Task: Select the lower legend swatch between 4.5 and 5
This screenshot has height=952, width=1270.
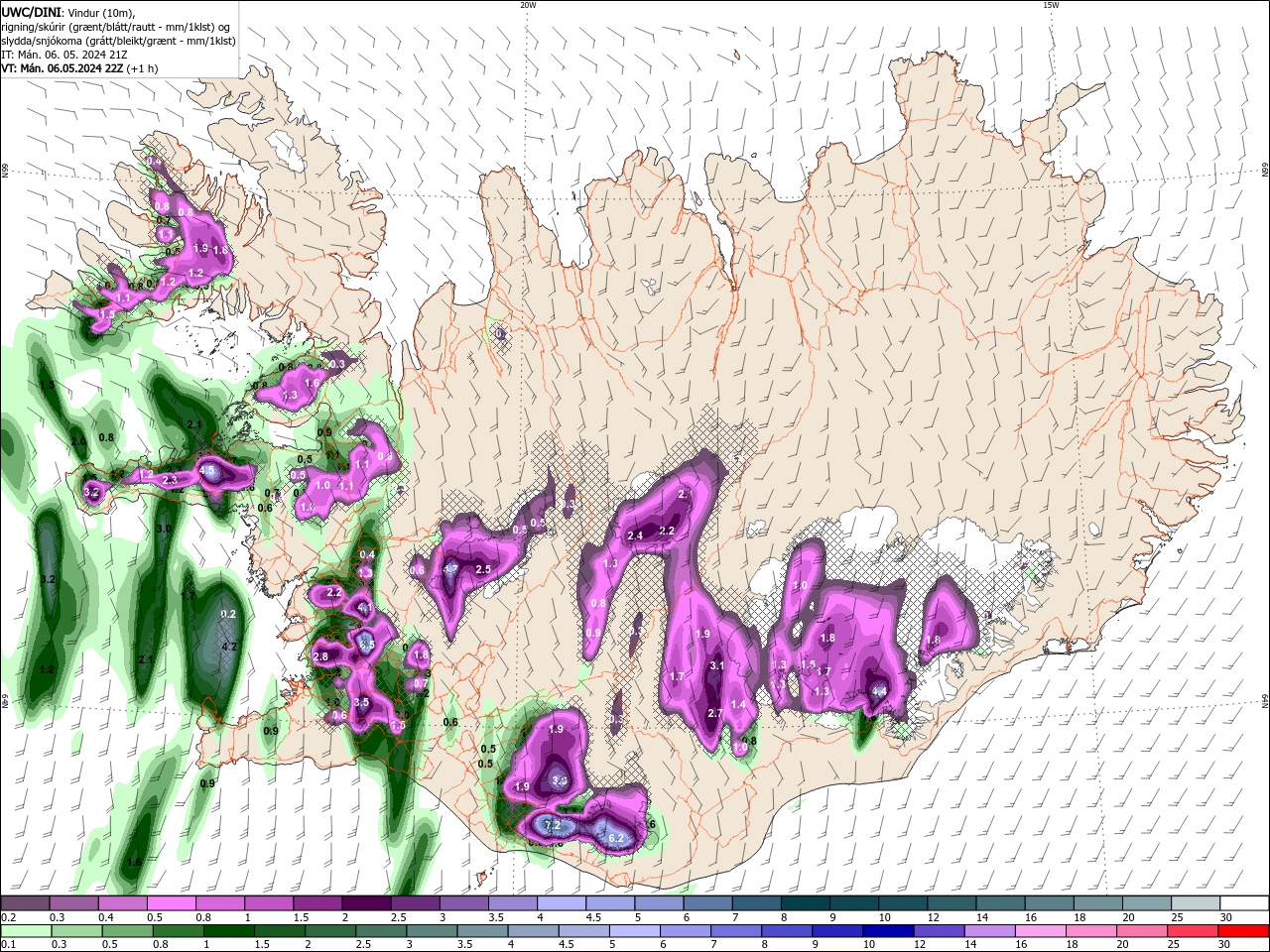Action: tap(584, 931)
